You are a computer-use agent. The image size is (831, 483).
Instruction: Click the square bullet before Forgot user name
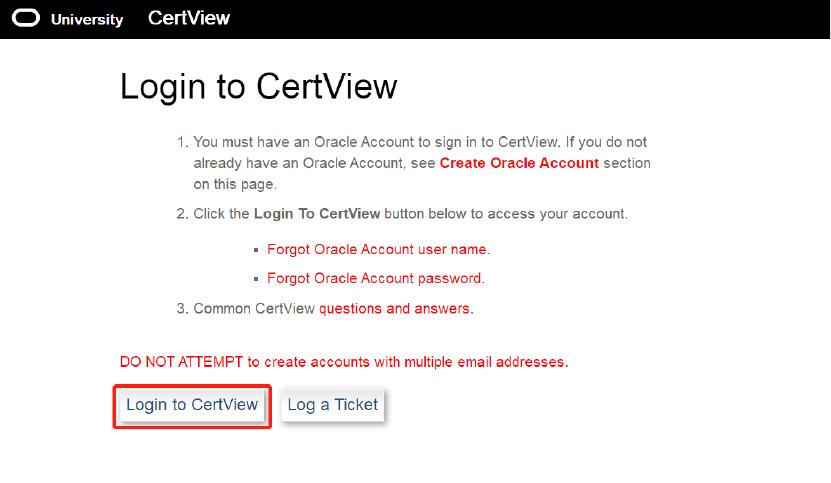coord(257,251)
